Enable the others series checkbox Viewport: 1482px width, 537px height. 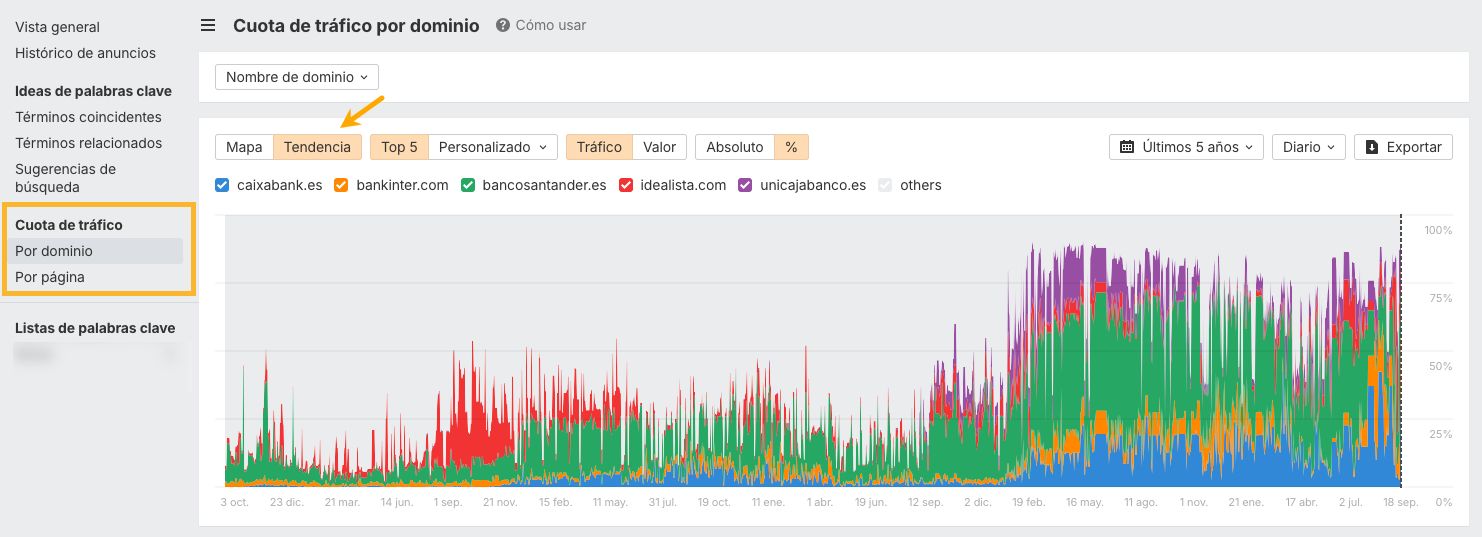[x=884, y=185]
